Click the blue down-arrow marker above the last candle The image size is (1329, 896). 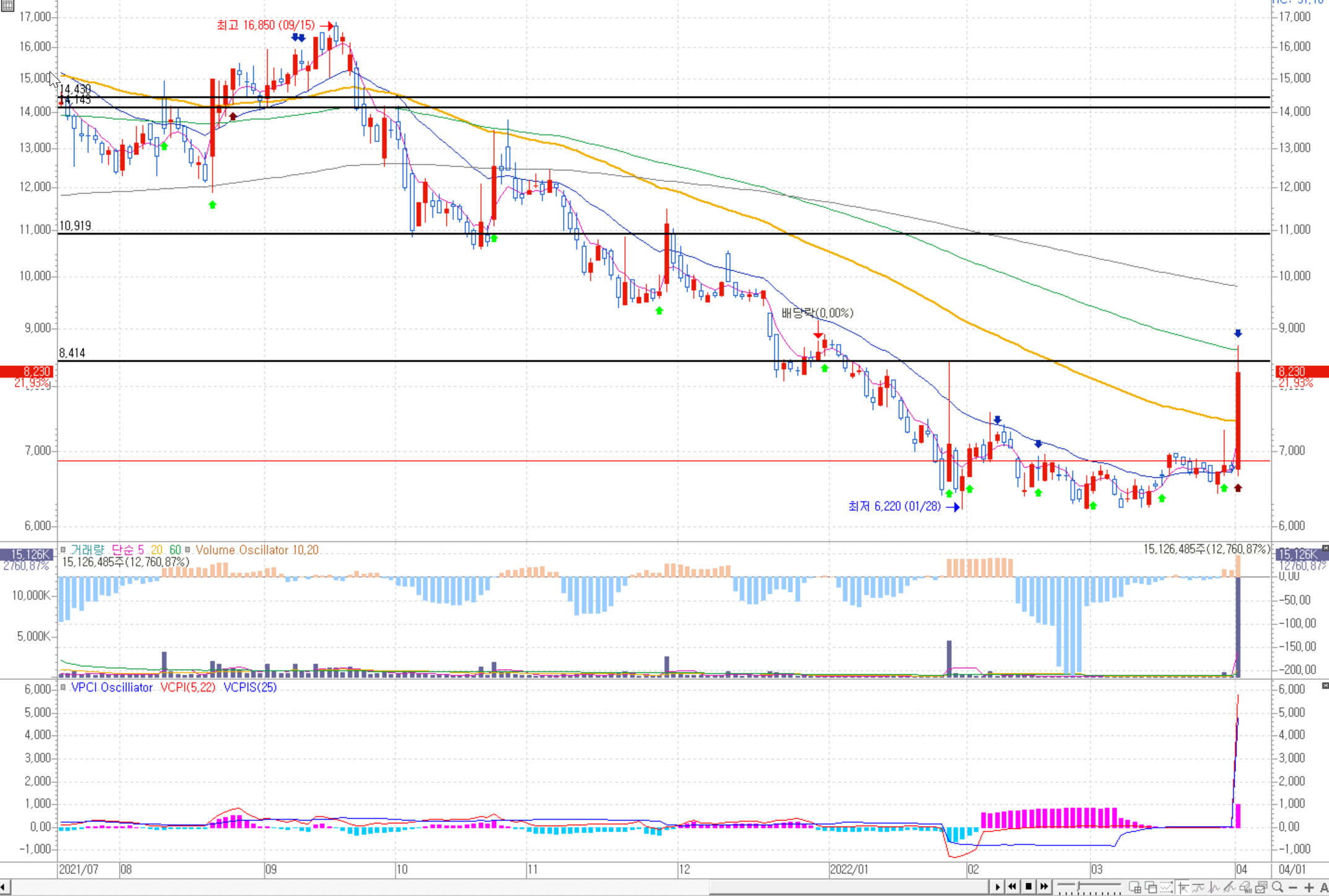pos(1238,333)
